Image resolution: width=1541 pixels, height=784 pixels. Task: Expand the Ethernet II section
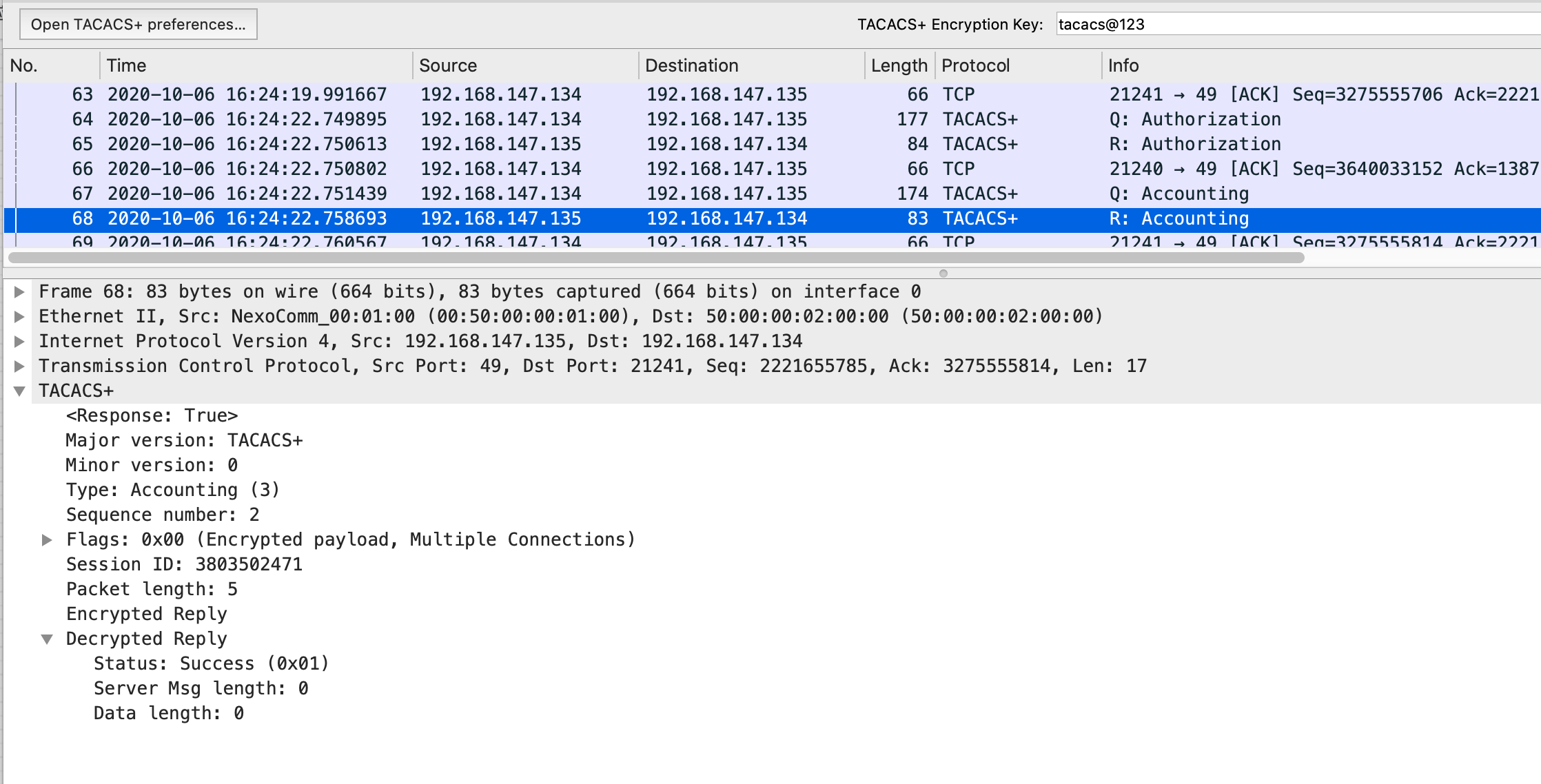click(x=19, y=316)
